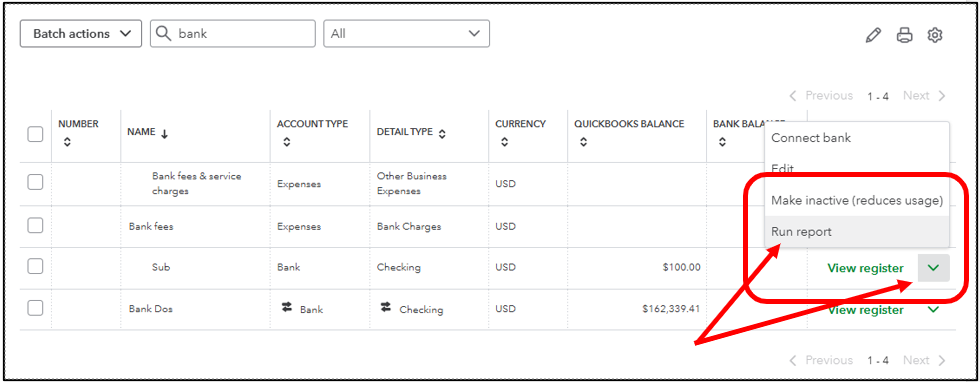
Task: Click the pencil edit icon
Action: (873, 35)
